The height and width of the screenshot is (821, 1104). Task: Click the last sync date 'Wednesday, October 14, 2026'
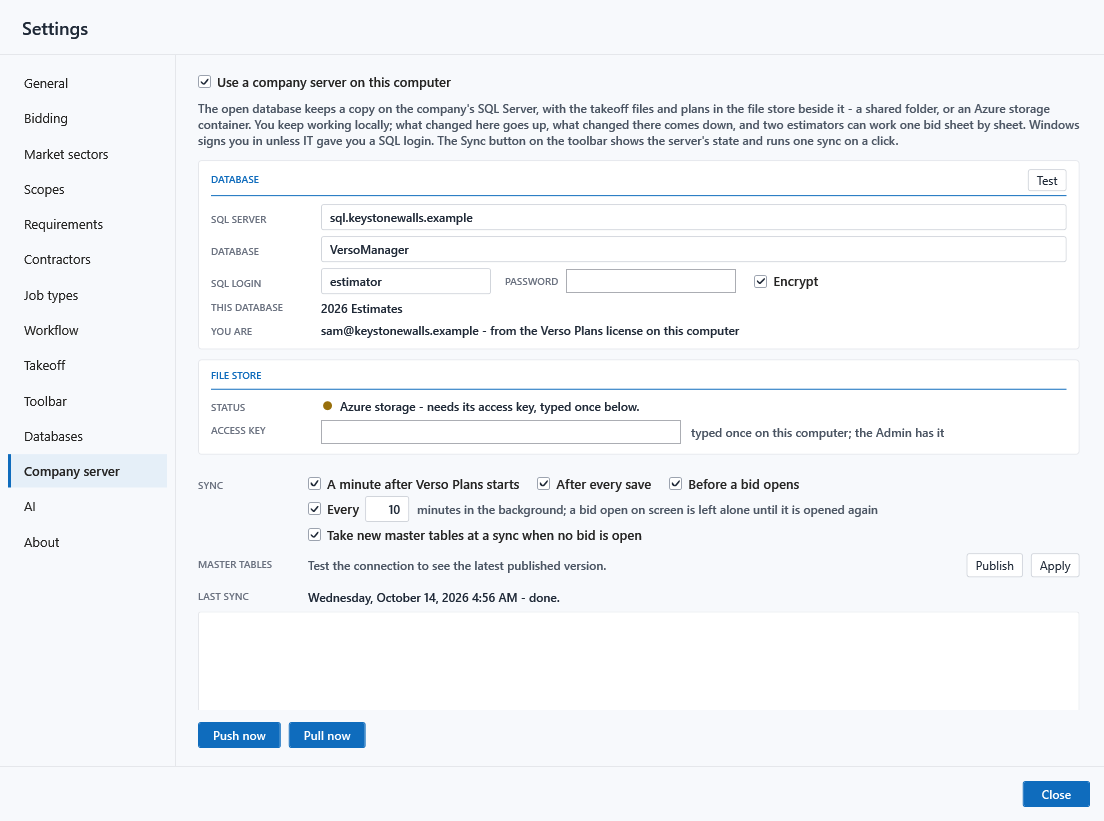point(388,598)
